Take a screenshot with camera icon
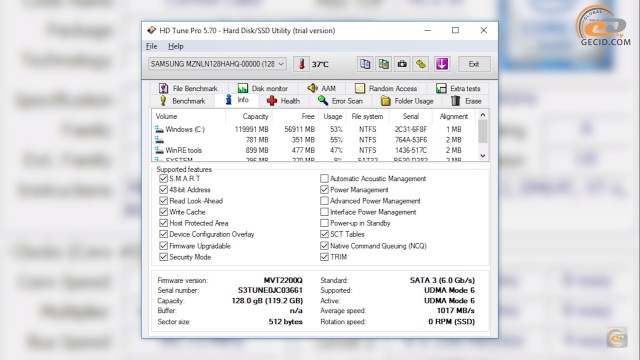 coord(402,64)
